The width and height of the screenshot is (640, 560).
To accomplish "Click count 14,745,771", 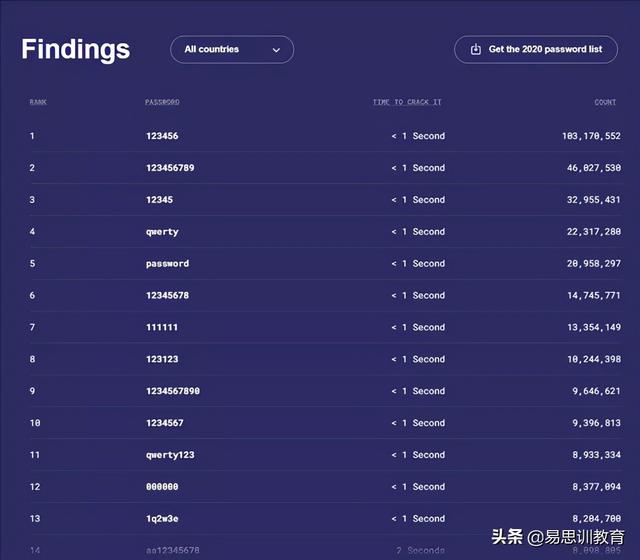I will (x=594, y=295).
